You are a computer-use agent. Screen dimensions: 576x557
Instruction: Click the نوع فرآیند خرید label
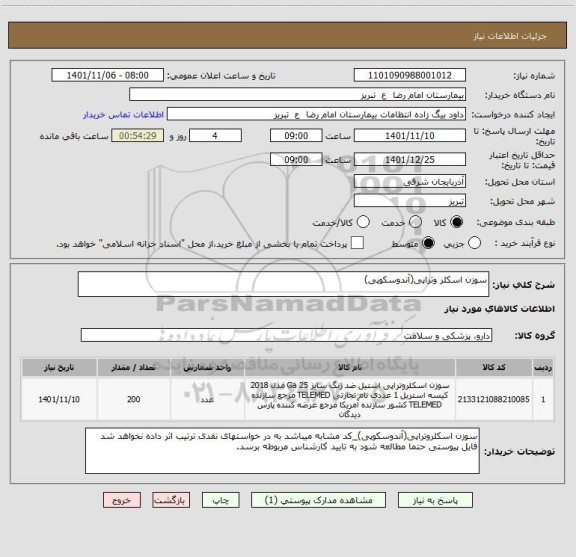point(525,243)
